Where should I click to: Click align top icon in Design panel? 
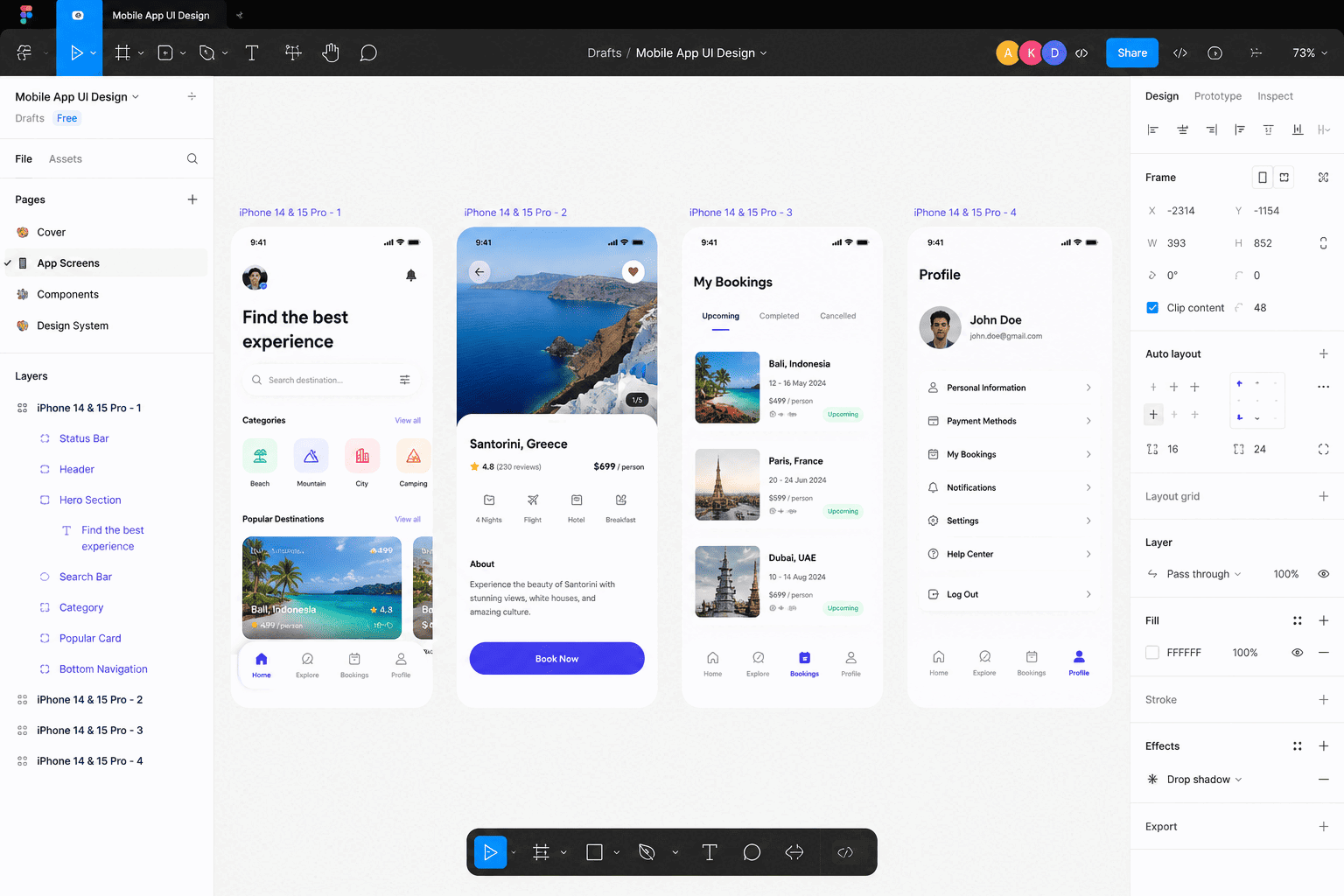click(x=1240, y=129)
